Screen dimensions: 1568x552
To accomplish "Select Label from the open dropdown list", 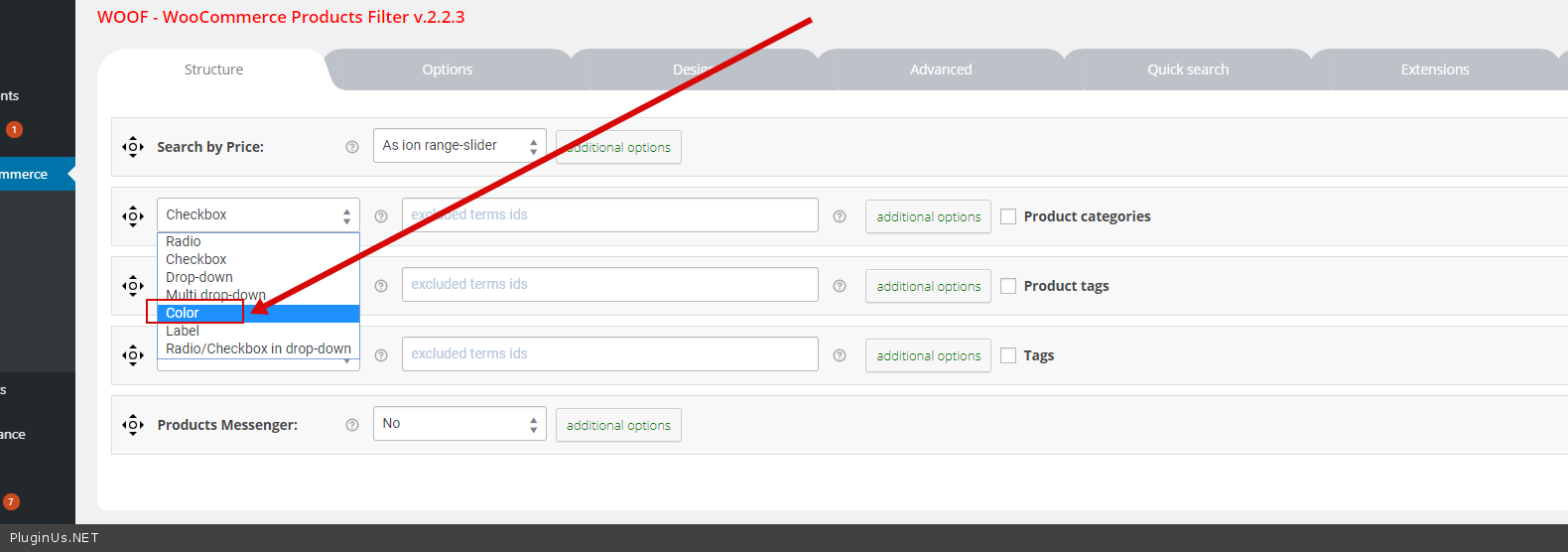I will point(258,332).
